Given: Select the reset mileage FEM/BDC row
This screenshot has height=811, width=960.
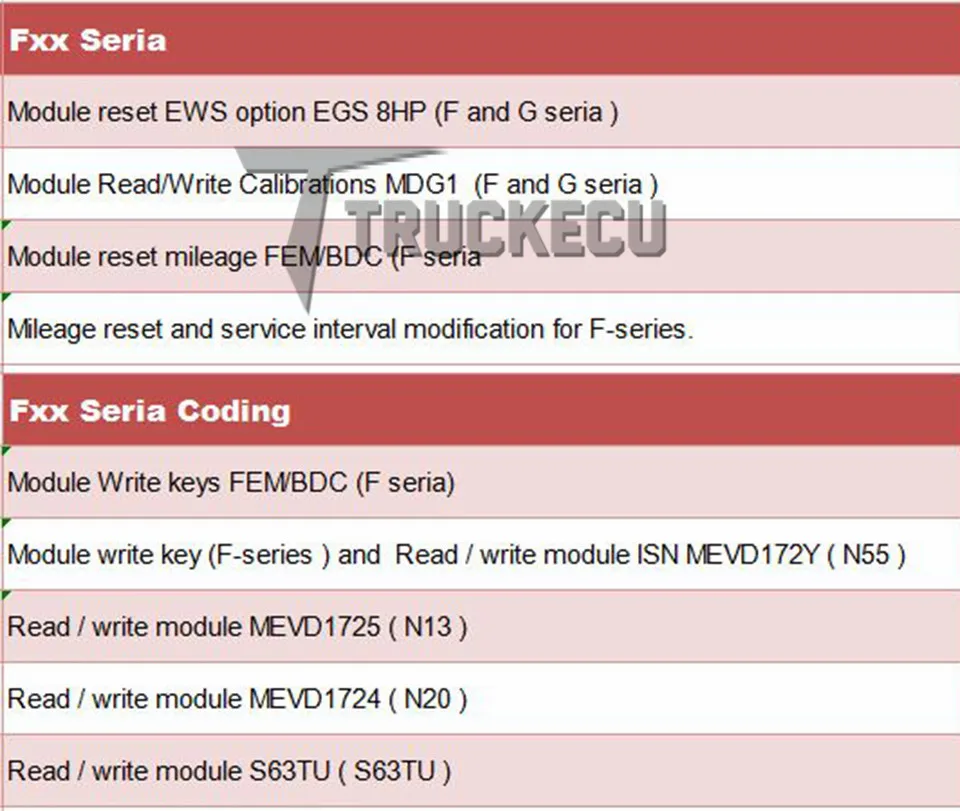Looking at the screenshot, I should 481,256.
